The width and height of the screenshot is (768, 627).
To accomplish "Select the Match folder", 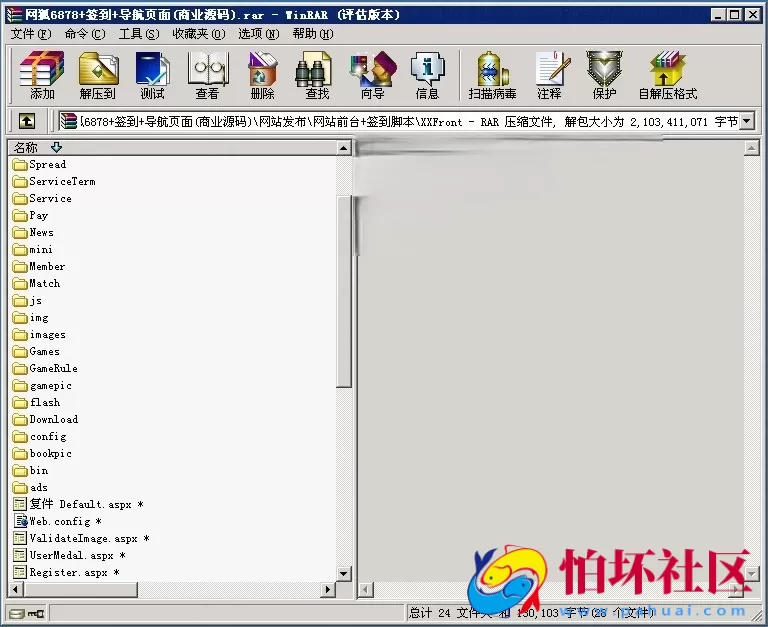I will point(36,284).
